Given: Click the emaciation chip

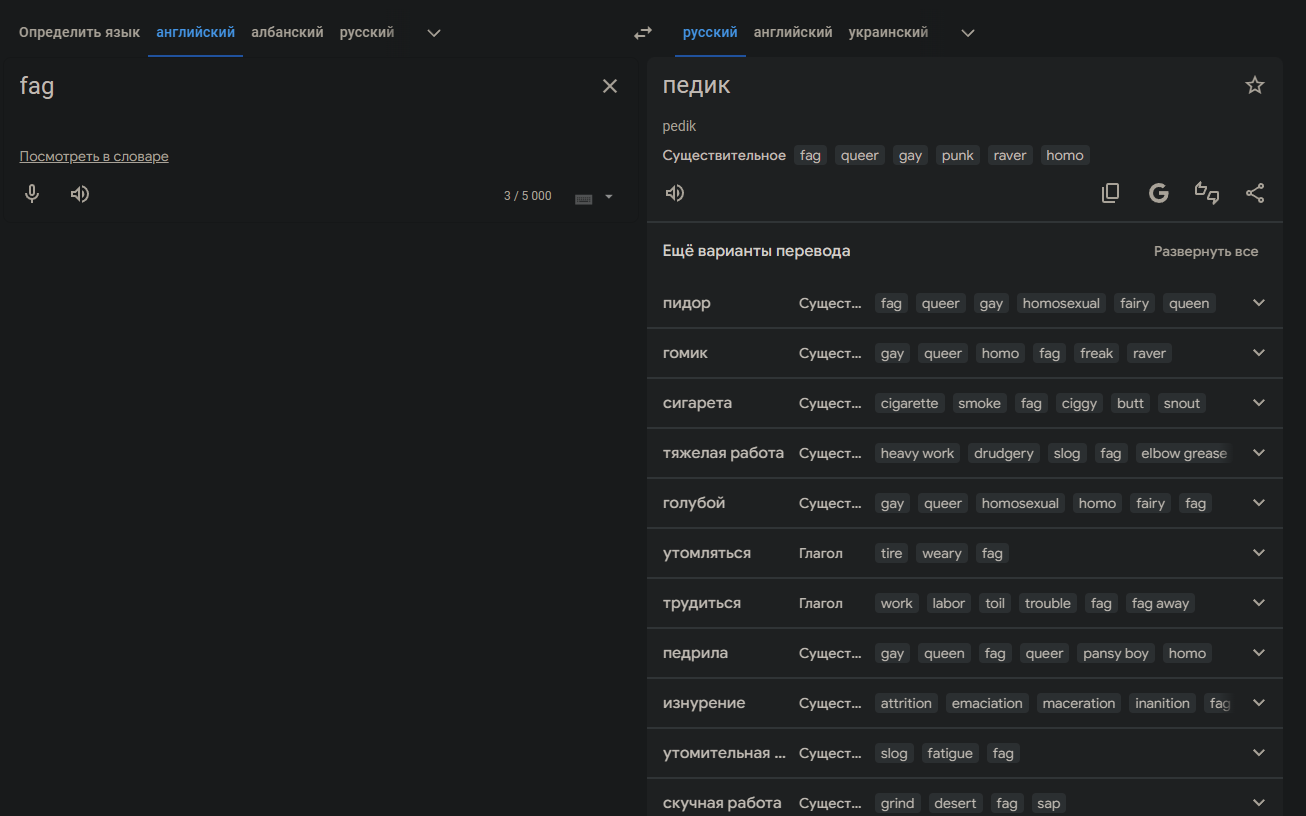Looking at the screenshot, I should pyautogui.click(x=987, y=703).
